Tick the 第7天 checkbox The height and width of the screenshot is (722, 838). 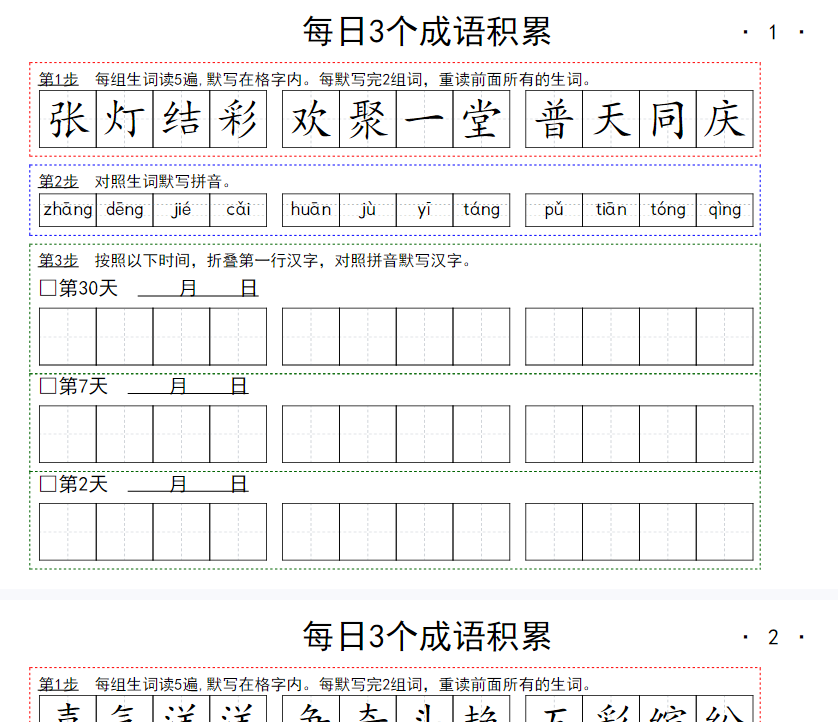47,386
